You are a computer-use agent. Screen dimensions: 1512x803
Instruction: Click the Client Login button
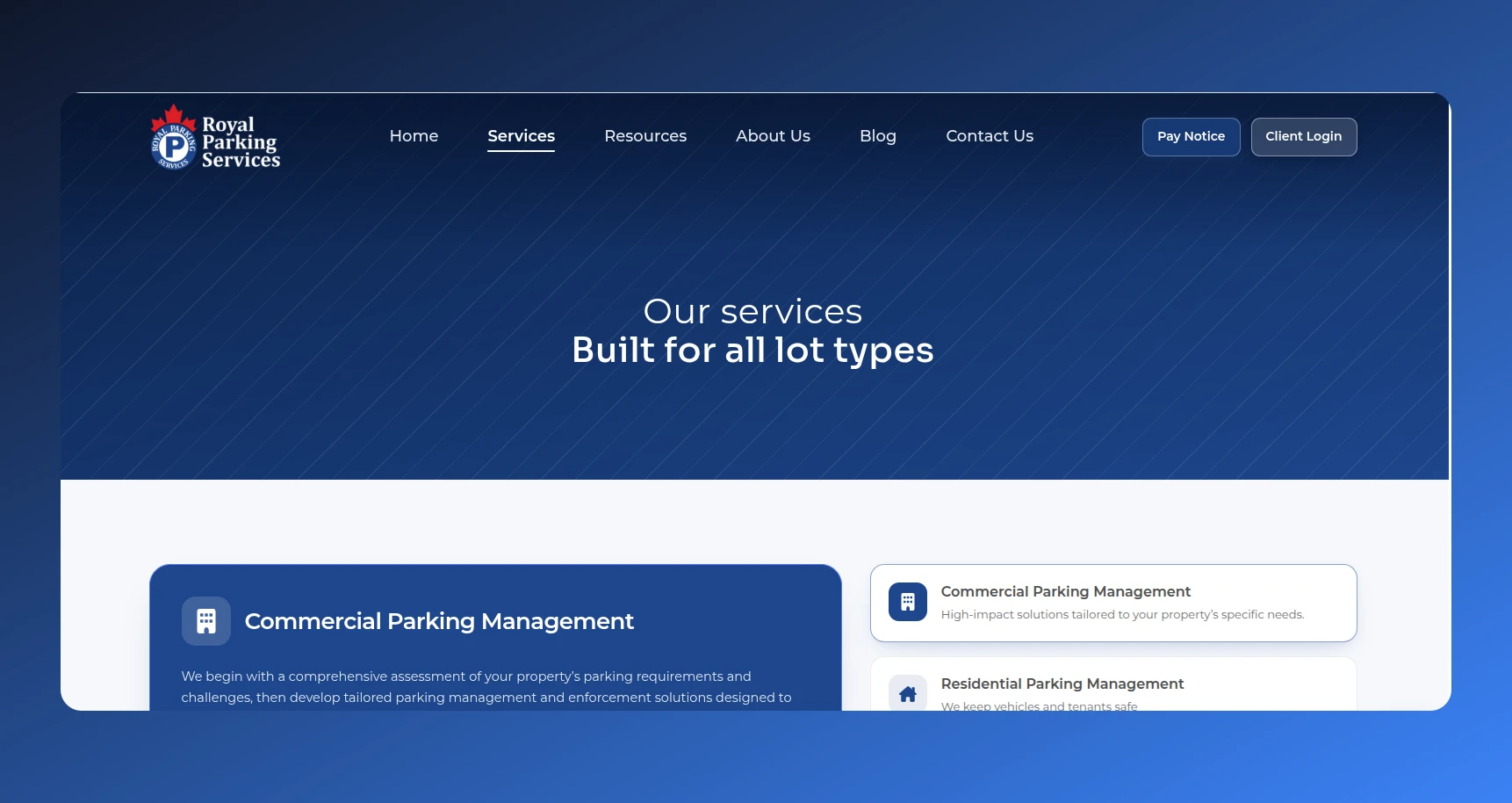(1304, 137)
